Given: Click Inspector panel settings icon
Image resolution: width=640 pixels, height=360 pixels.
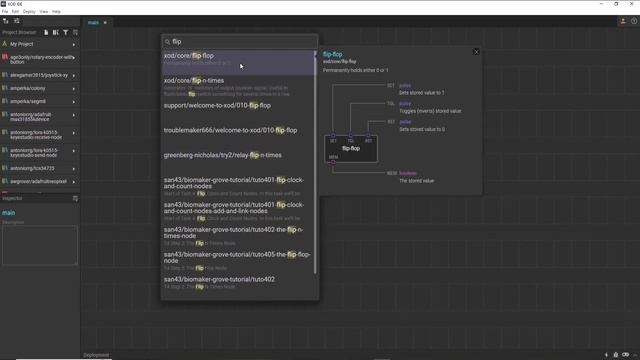Looking at the screenshot, I should (75, 198).
